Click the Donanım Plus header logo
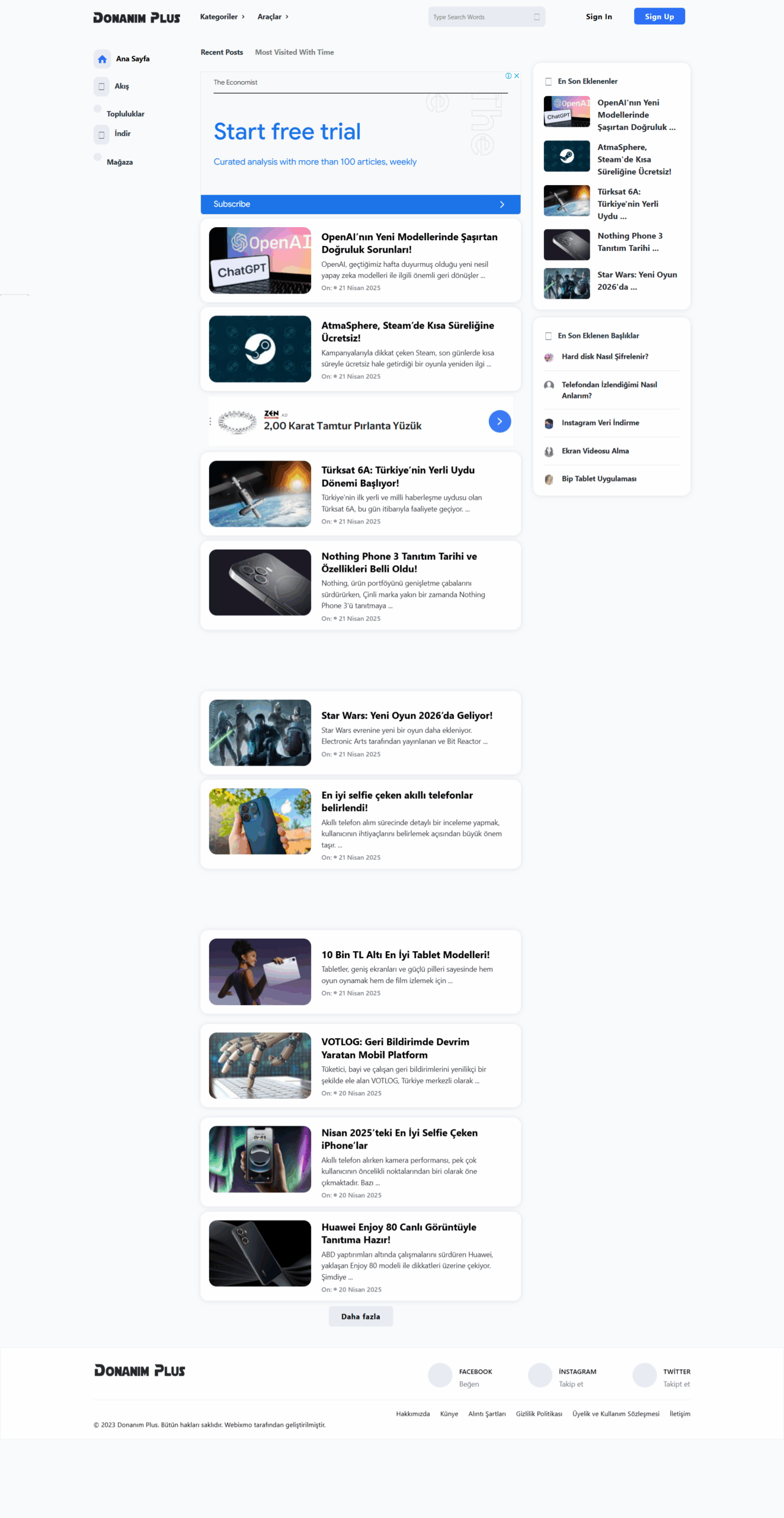Viewport: 784px width, 1518px height. (136, 17)
